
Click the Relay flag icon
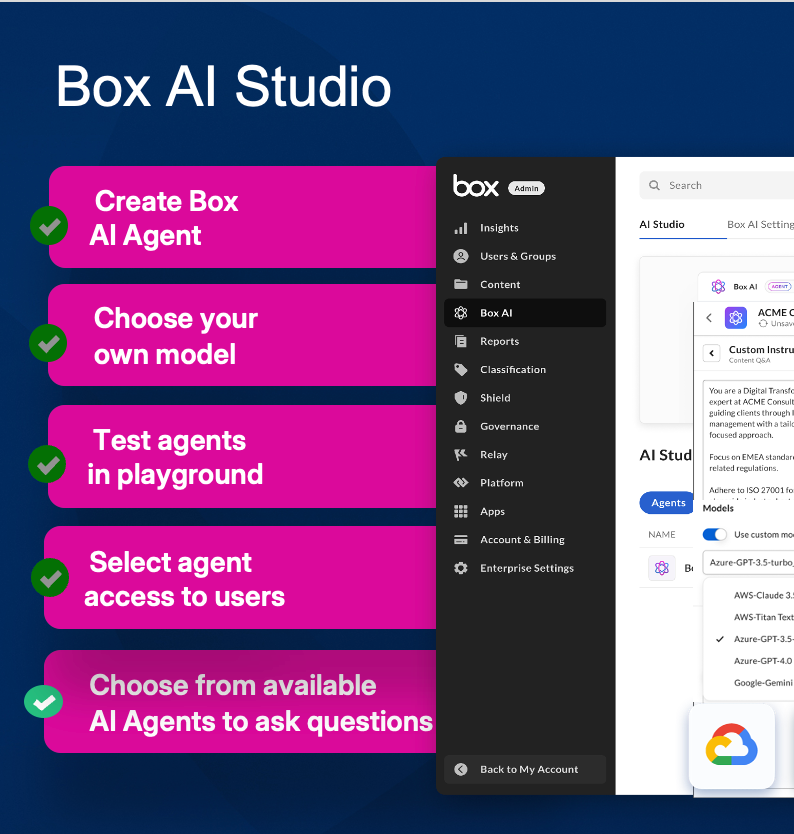[x=461, y=455]
